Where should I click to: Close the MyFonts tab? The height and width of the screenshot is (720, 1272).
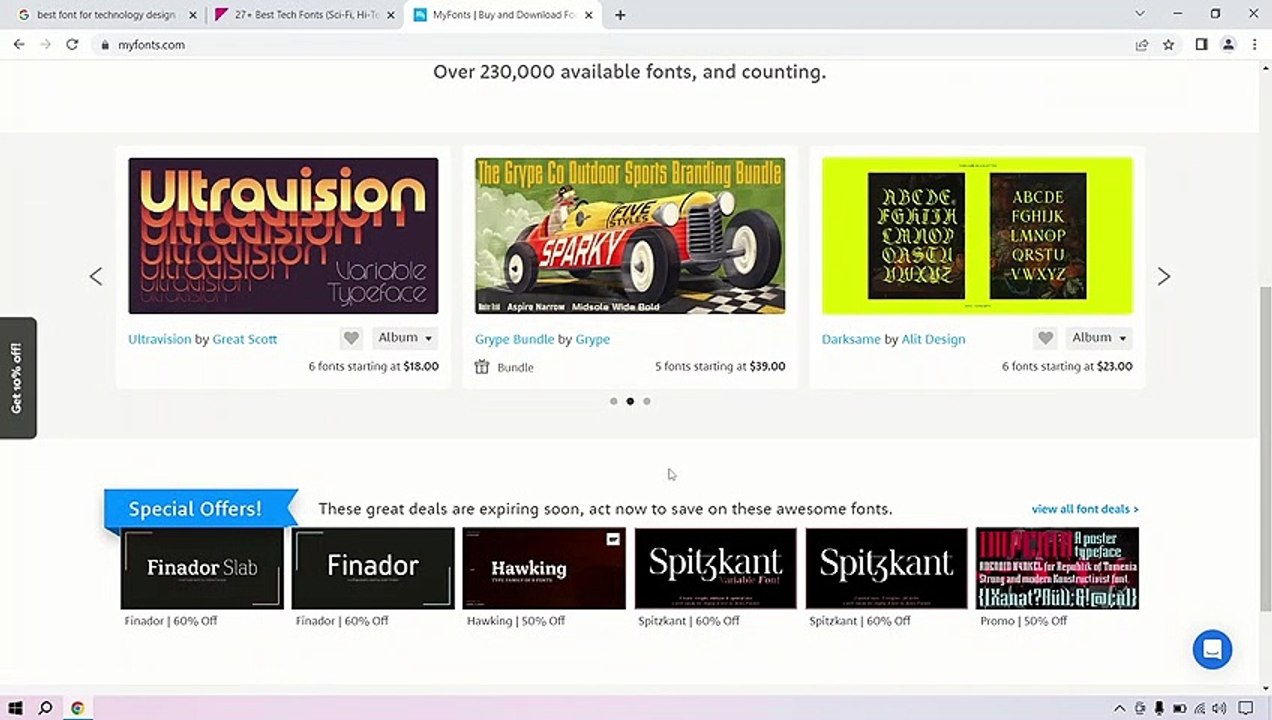589,15
